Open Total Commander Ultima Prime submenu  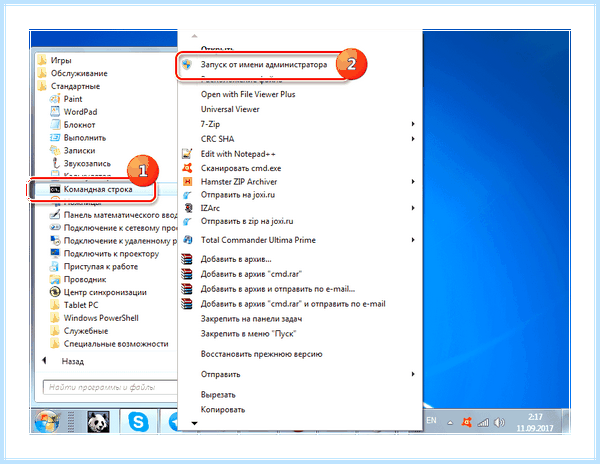pyautogui.click(x=300, y=240)
